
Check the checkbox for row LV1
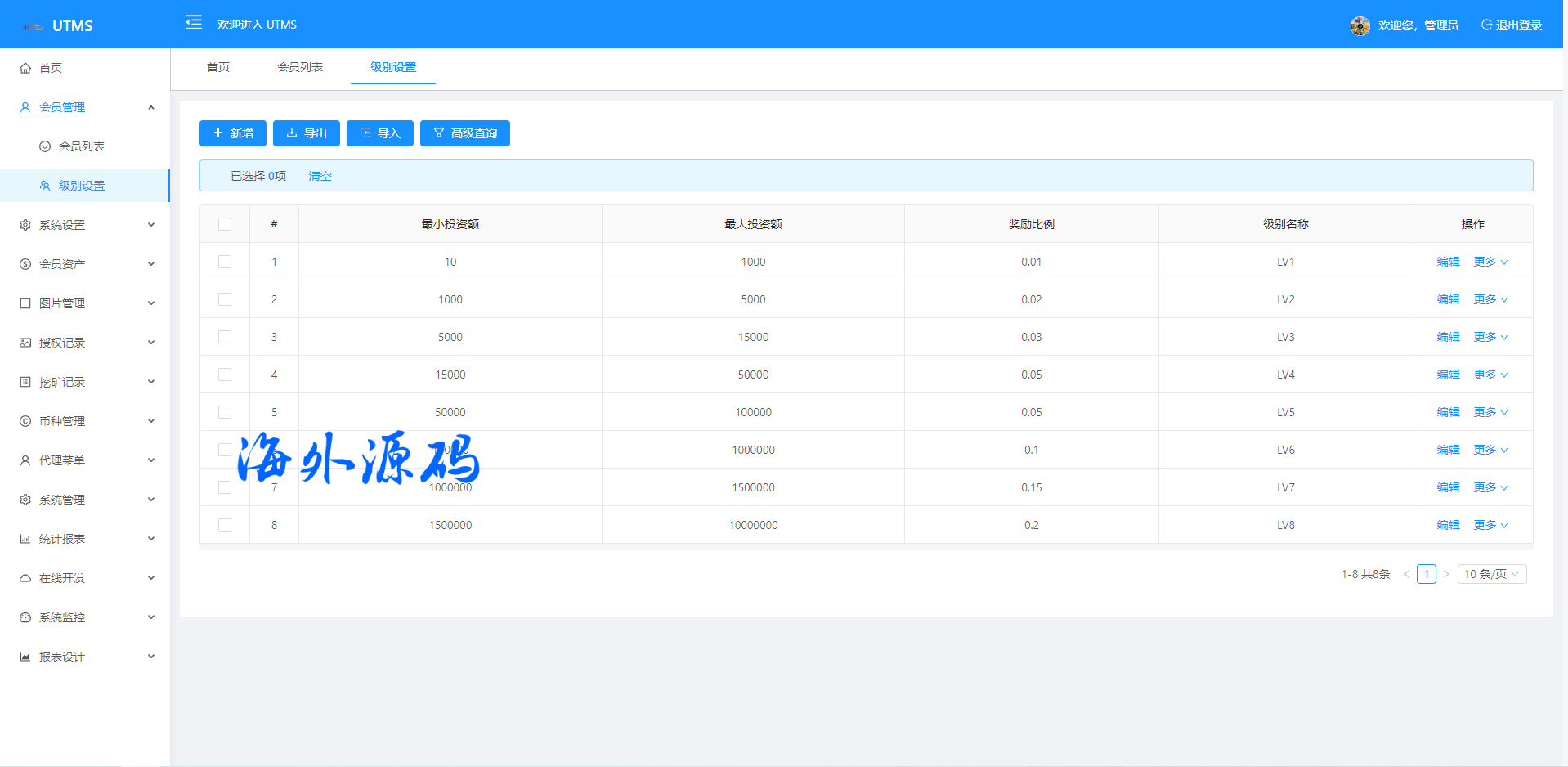[225, 262]
